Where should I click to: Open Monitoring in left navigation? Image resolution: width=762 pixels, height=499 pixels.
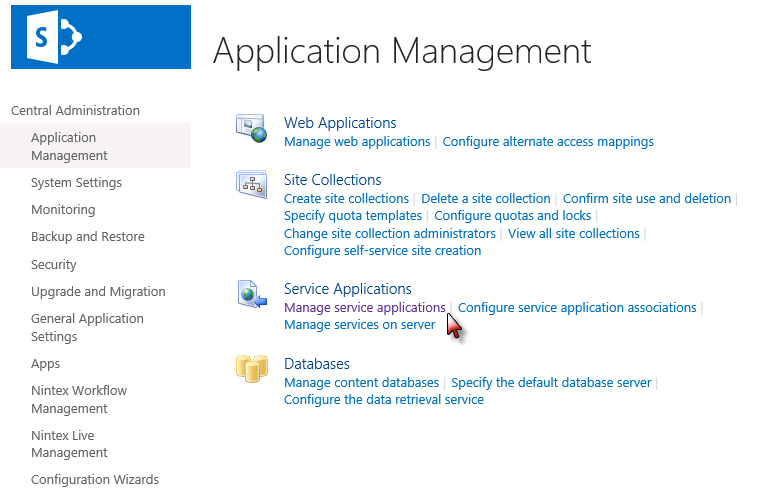[63, 210]
